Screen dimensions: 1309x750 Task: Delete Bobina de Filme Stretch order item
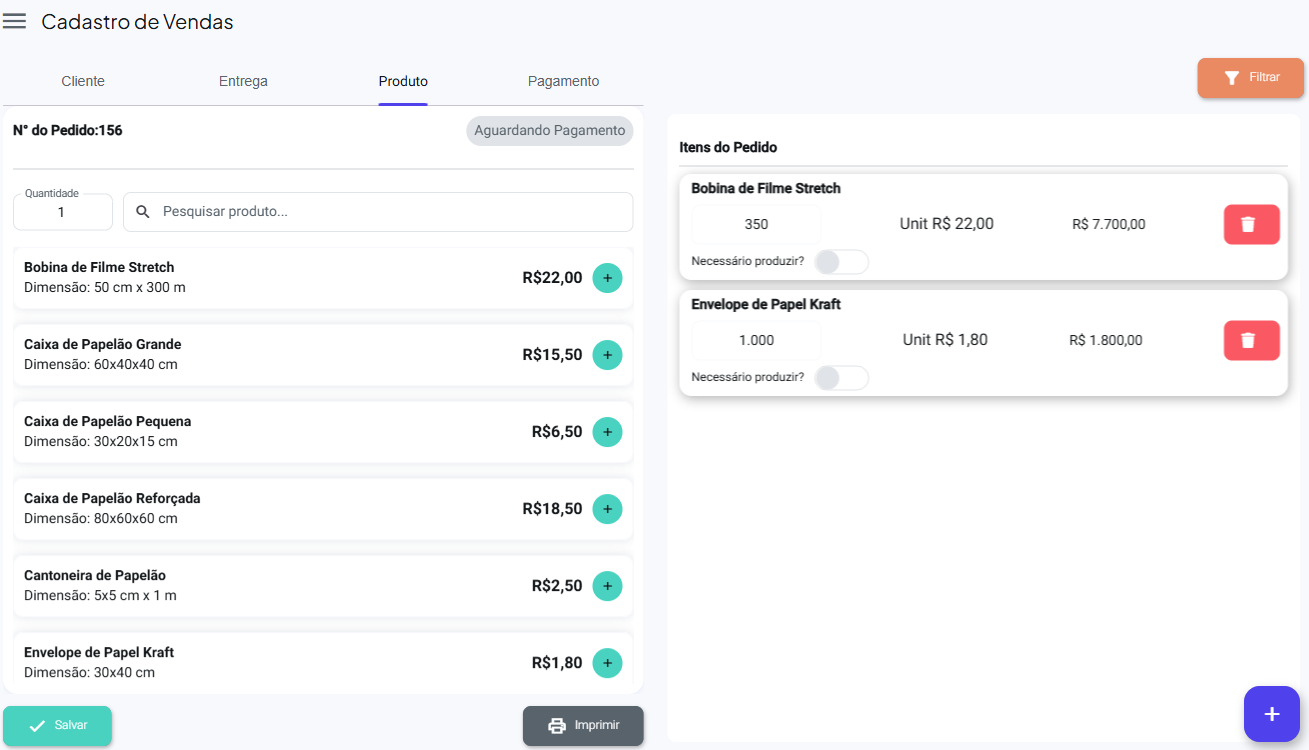[x=1251, y=224]
